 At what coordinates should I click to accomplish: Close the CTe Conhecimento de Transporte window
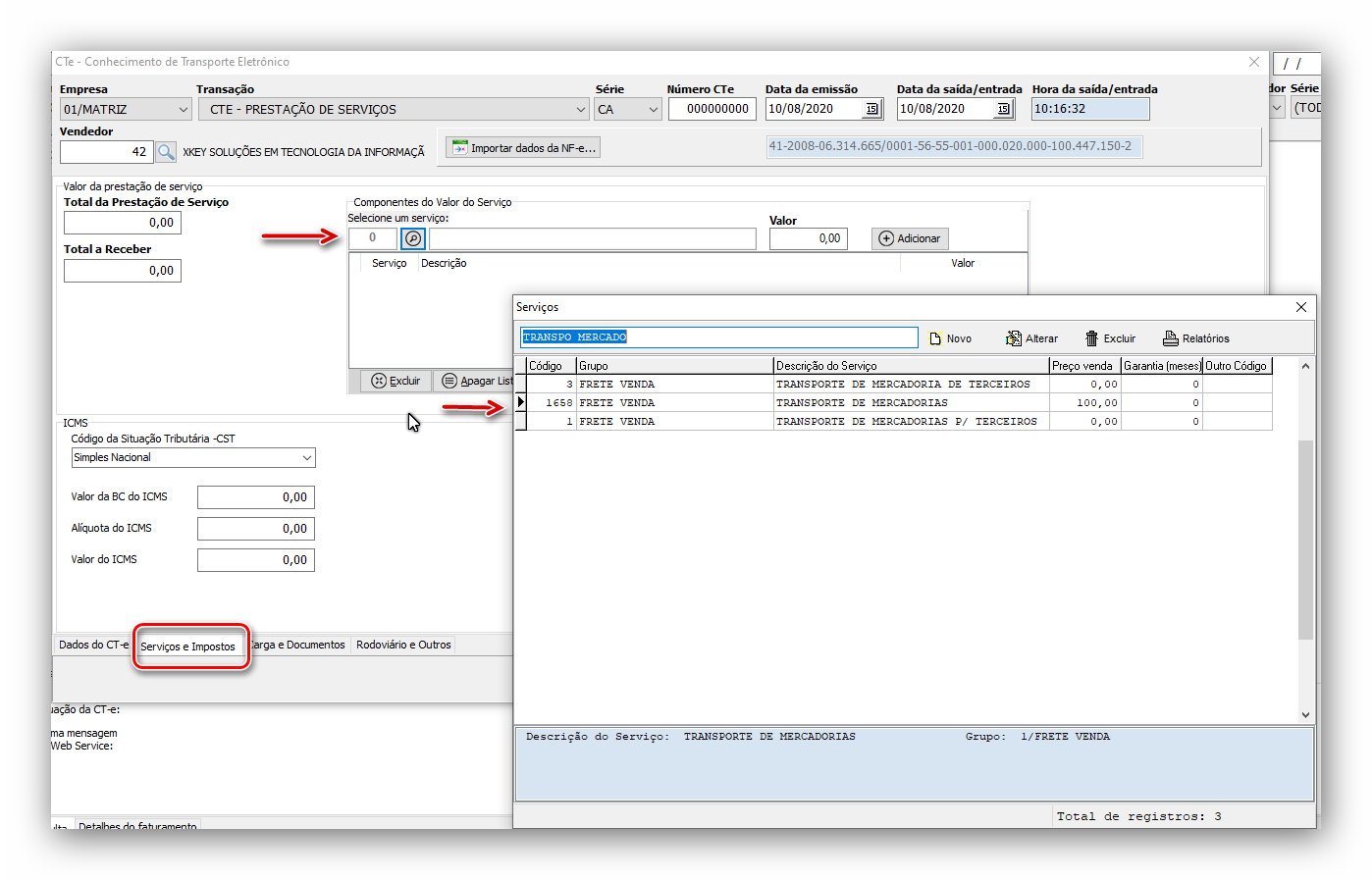pyautogui.click(x=1253, y=62)
